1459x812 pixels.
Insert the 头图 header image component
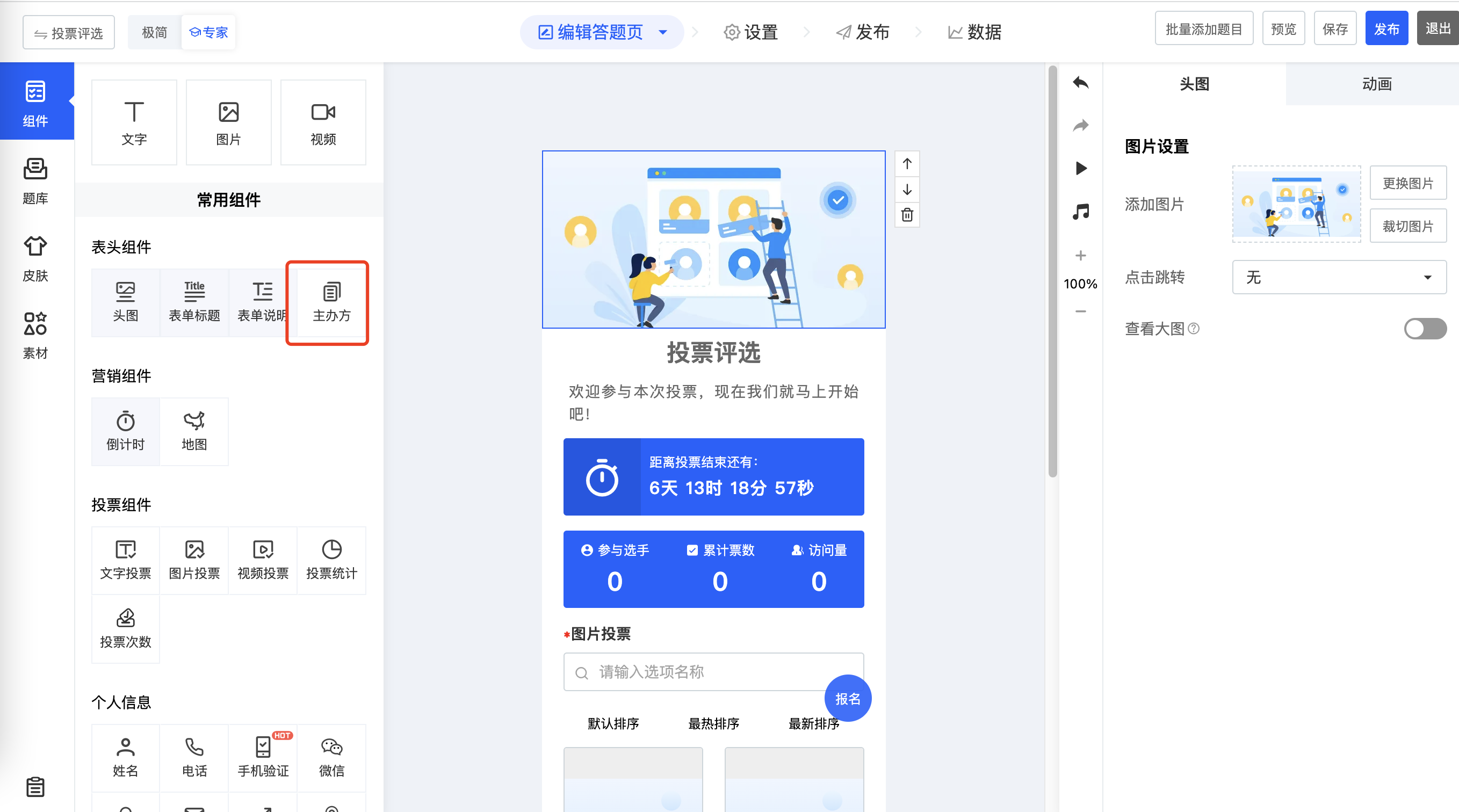click(x=126, y=303)
